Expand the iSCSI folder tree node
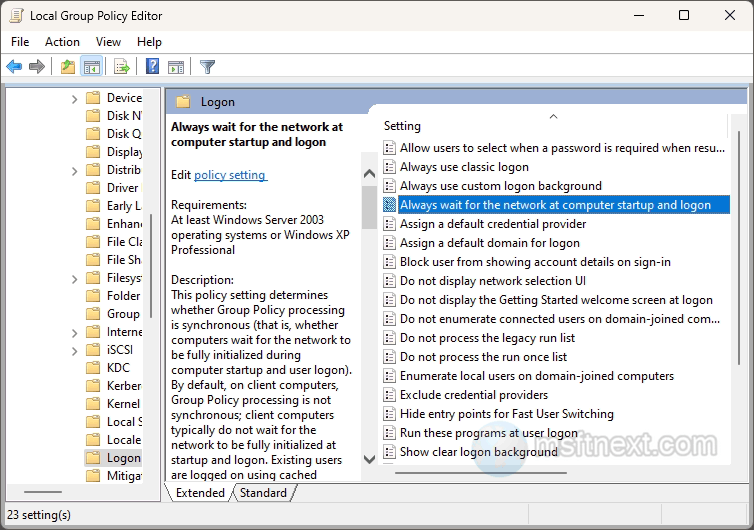Screen dimensions: 754x530 (75, 350)
